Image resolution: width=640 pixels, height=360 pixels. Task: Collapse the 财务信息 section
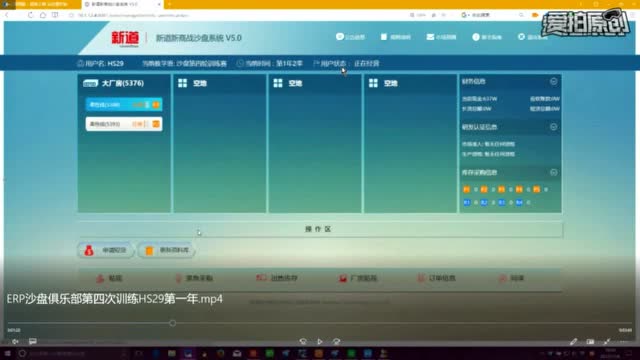[553, 82]
